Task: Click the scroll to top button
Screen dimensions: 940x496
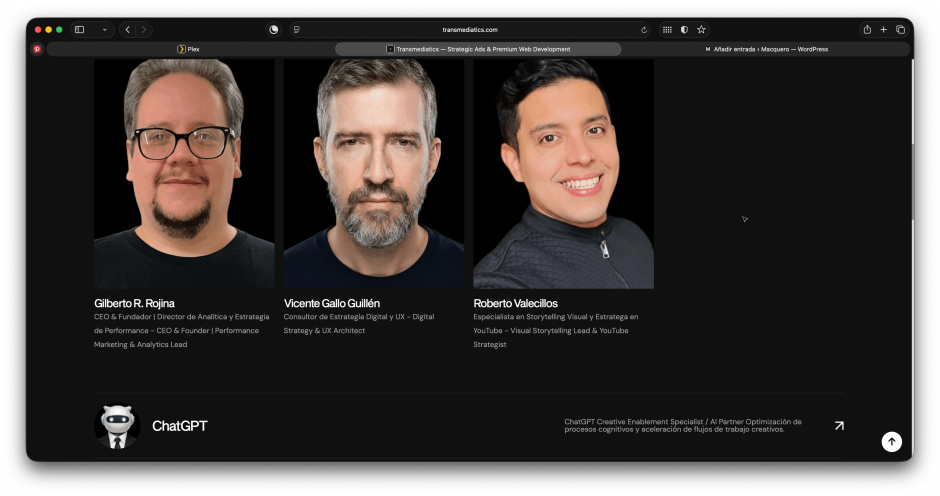Action: pos(891,442)
